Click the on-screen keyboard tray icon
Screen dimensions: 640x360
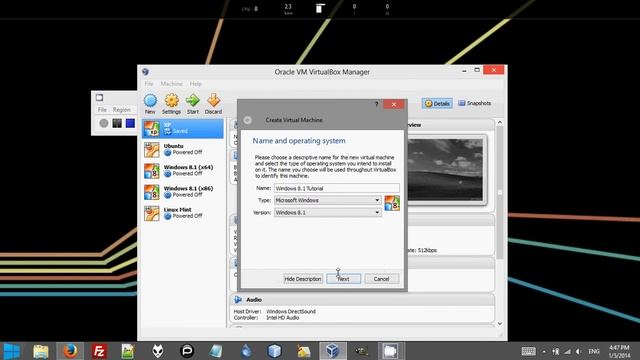point(529,351)
